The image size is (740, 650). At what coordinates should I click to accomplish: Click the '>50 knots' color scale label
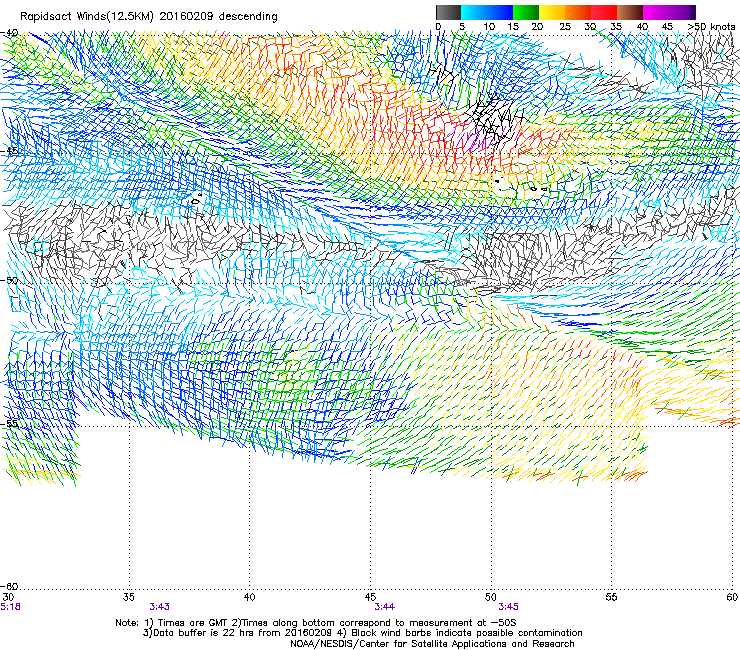(711, 27)
